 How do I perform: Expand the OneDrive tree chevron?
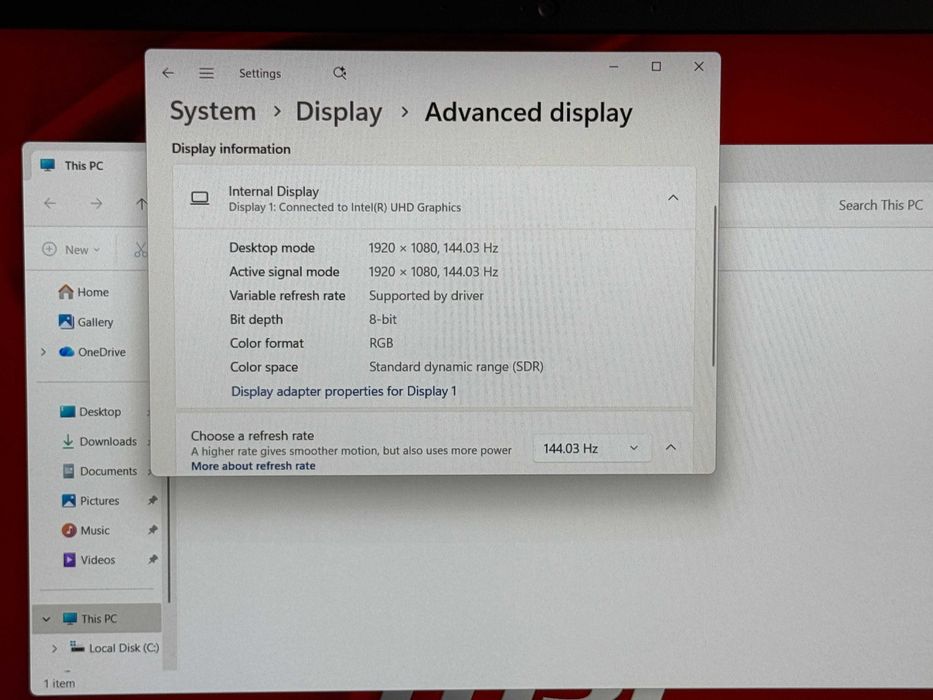43,352
